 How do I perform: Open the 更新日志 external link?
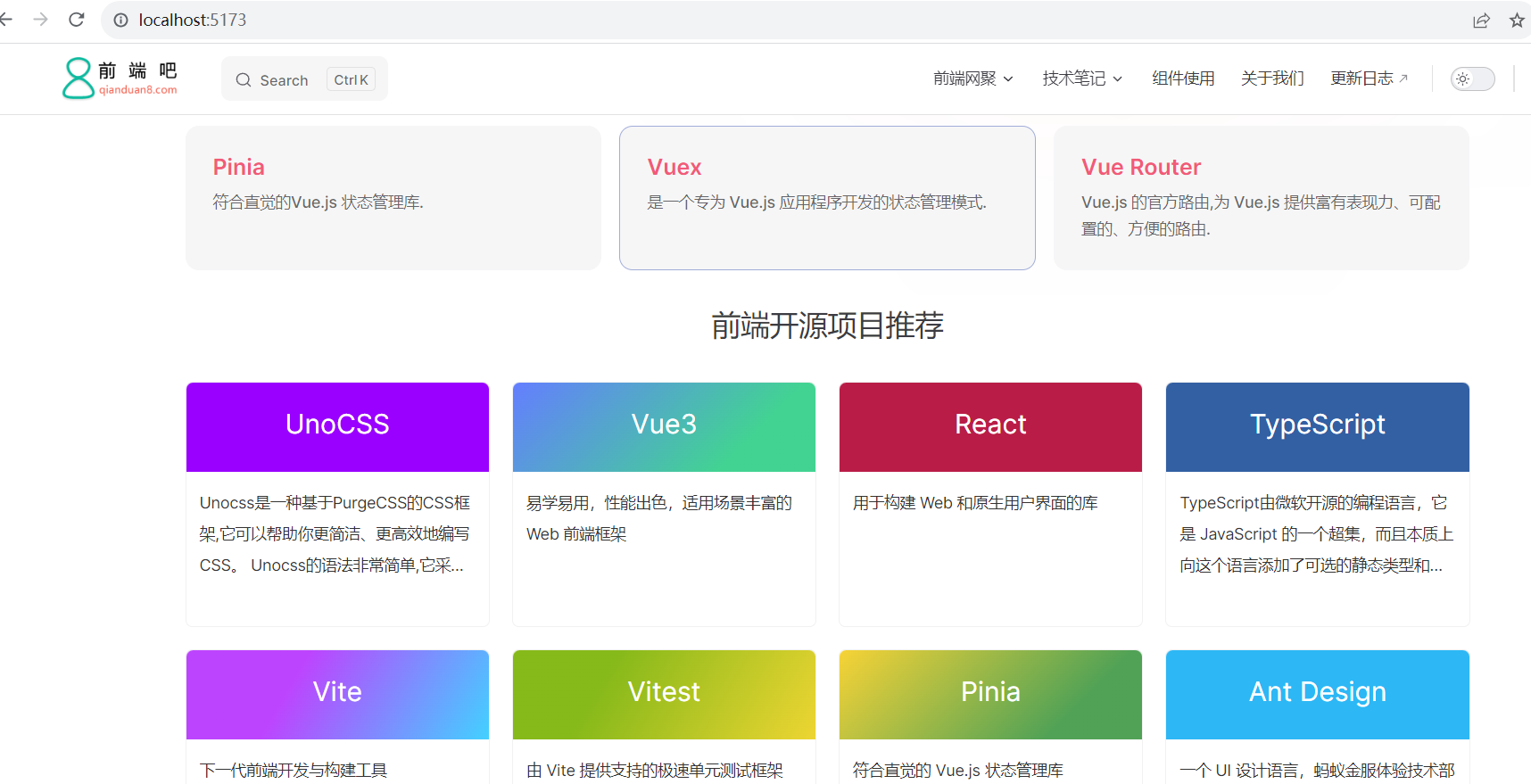click(x=1370, y=78)
